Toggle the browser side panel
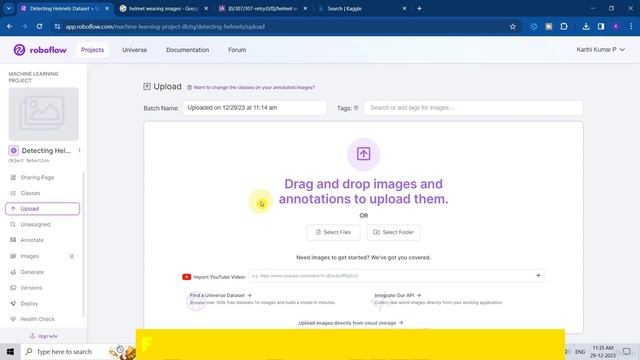The height and width of the screenshot is (360, 640). click(601, 27)
